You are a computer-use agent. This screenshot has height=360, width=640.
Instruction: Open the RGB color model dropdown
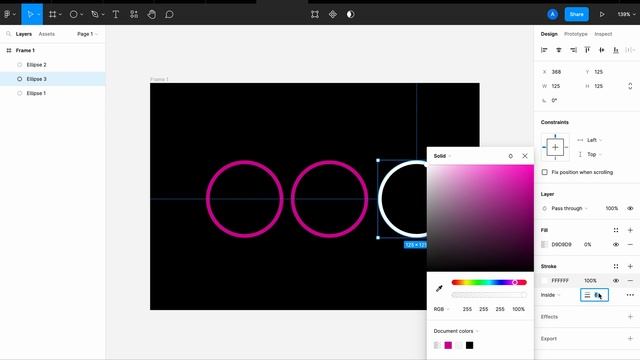(x=441, y=309)
